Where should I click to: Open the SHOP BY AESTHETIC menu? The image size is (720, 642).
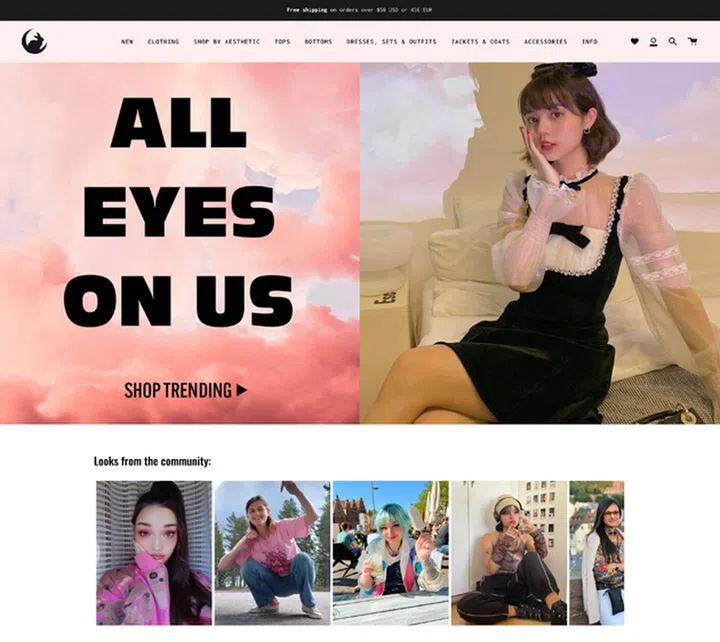tap(226, 42)
